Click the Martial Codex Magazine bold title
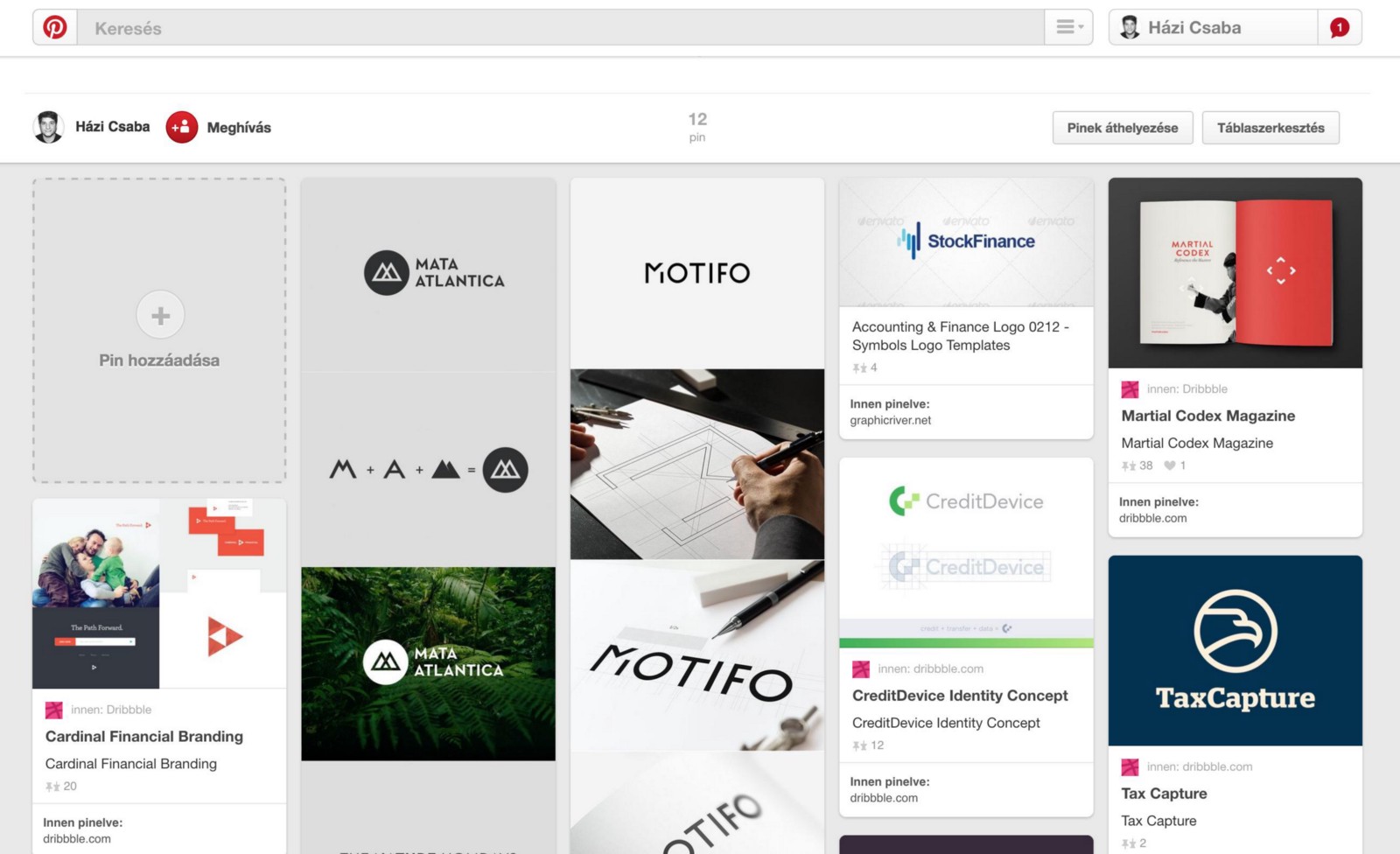This screenshot has width=1400, height=854. [x=1208, y=416]
